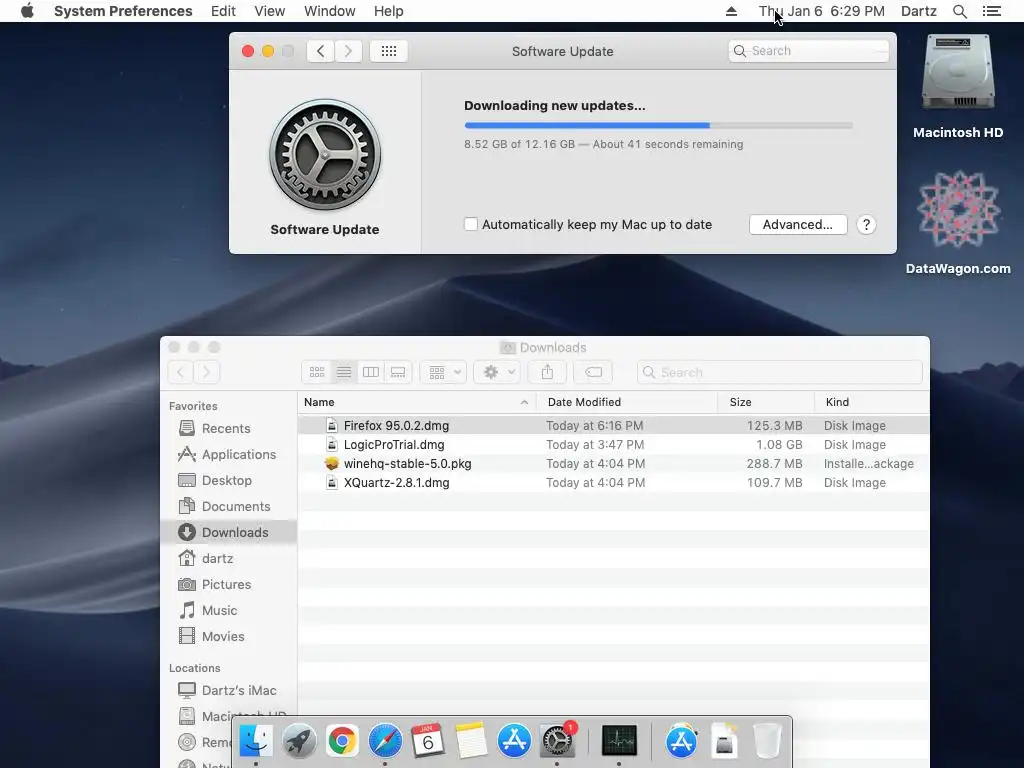Open Calendar from the Dock
1024x768 pixels.
point(428,741)
